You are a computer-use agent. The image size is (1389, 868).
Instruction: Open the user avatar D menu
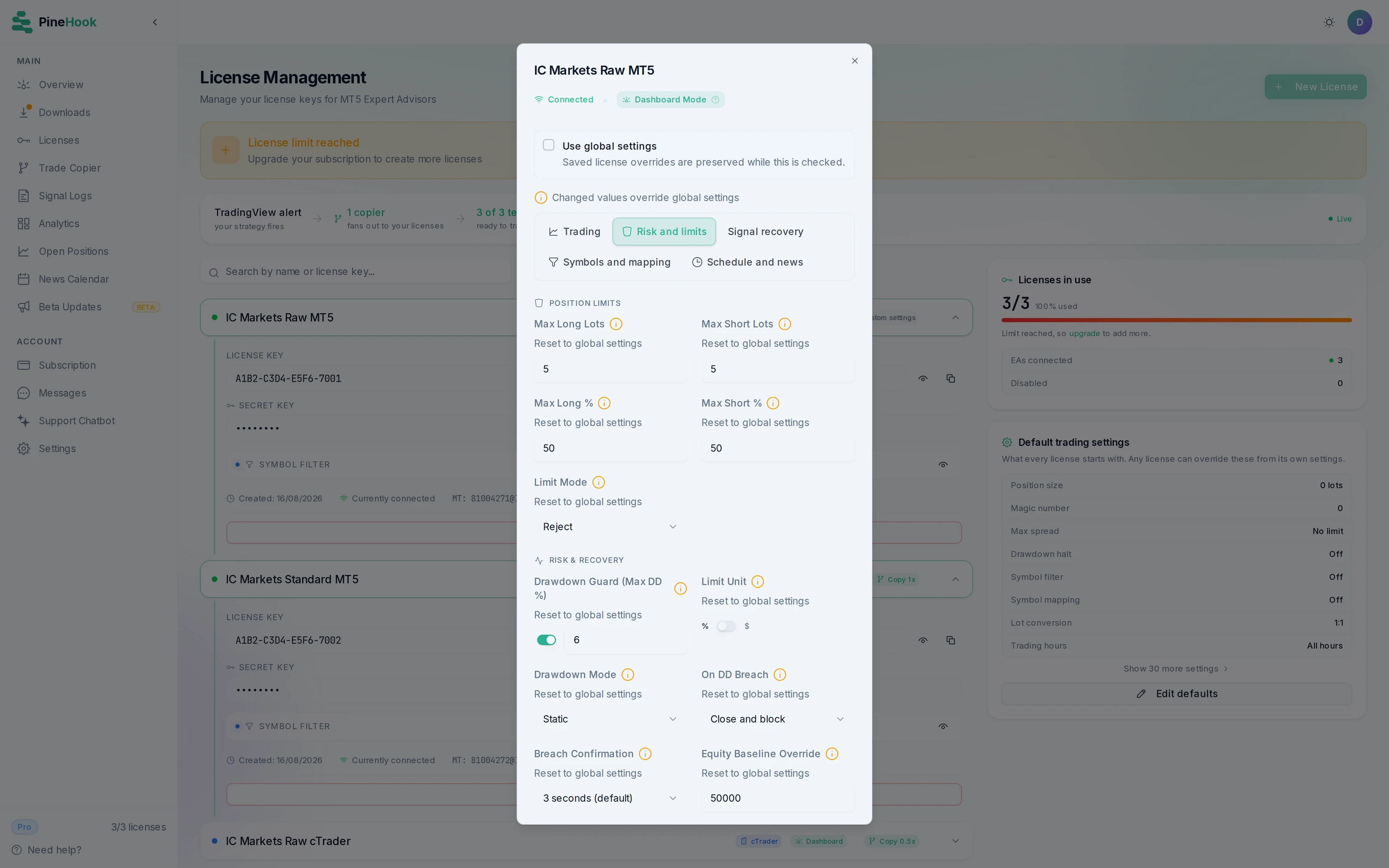coord(1359,23)
